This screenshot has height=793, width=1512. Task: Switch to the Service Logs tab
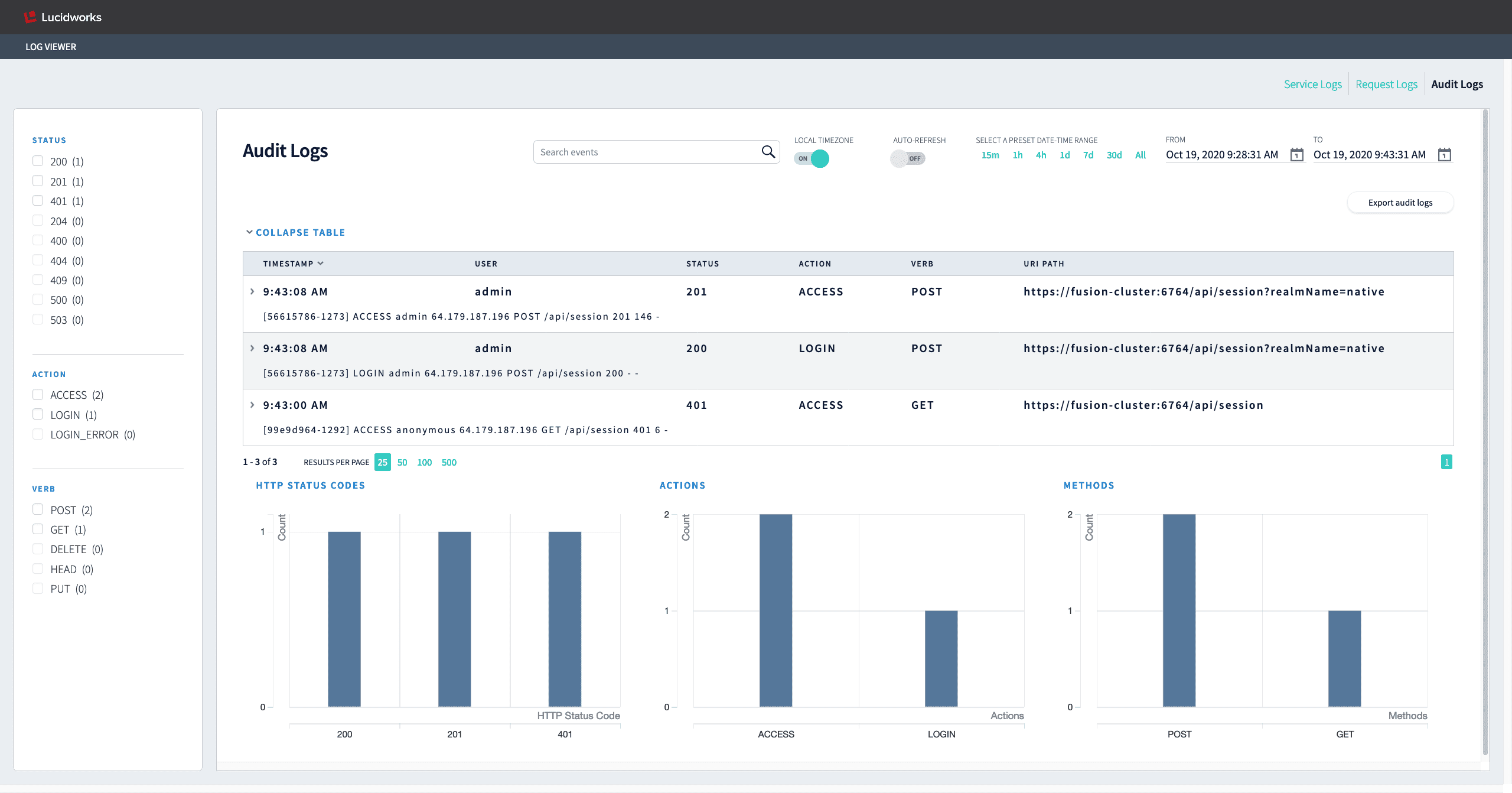click(x=1312, y=84)
